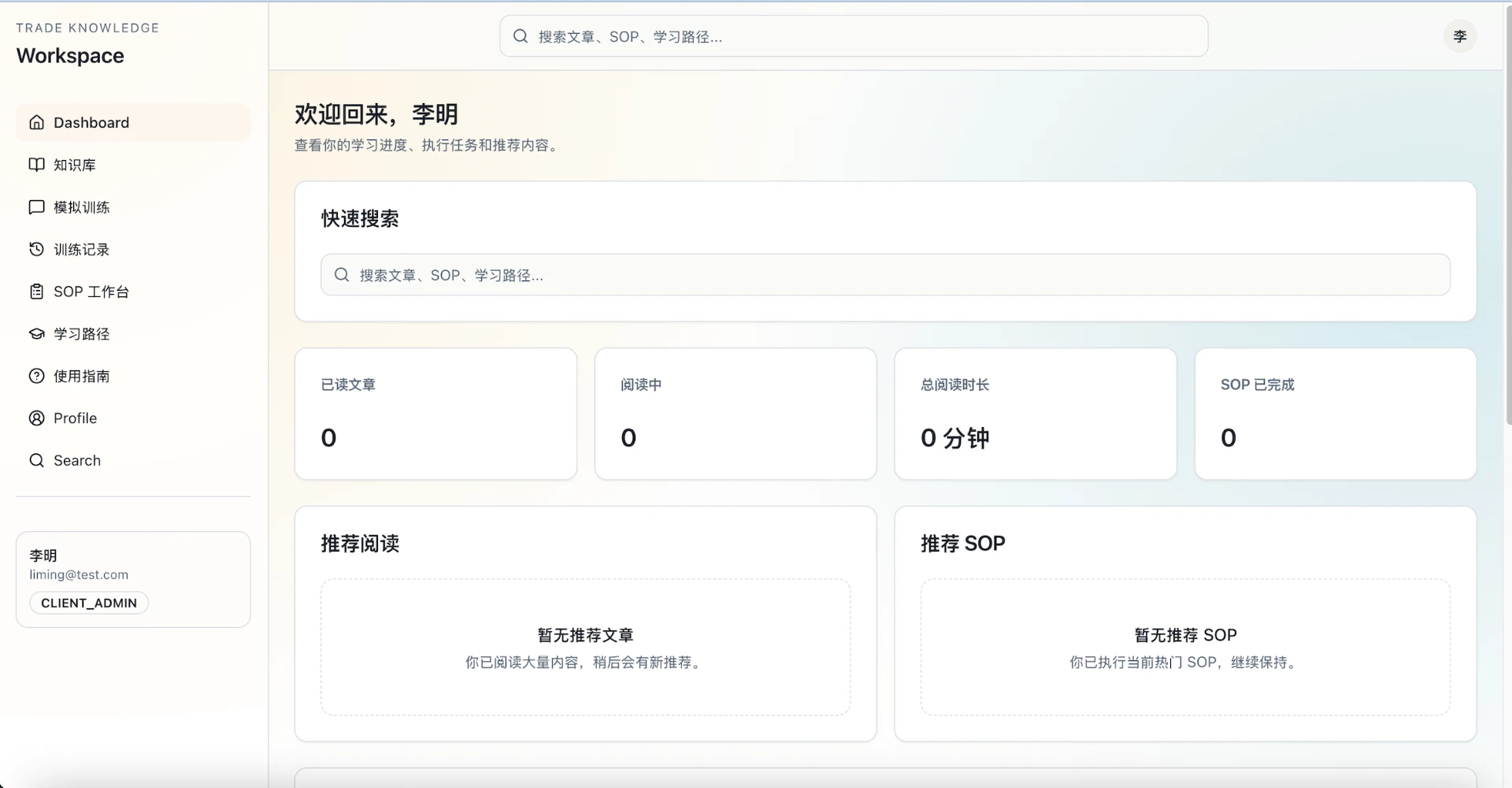Click the 欢迎回来，李明 heading
1512x788 pixels.
pos(376,114)
